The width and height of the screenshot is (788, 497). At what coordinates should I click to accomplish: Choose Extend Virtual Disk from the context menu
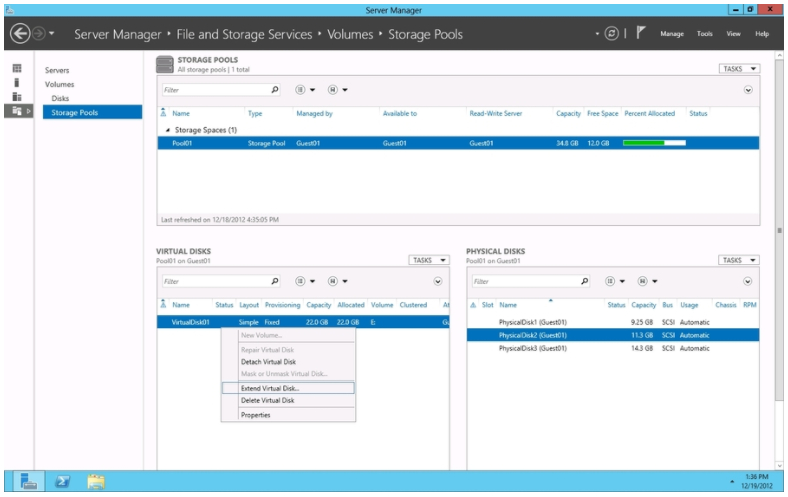pos(288,388)
